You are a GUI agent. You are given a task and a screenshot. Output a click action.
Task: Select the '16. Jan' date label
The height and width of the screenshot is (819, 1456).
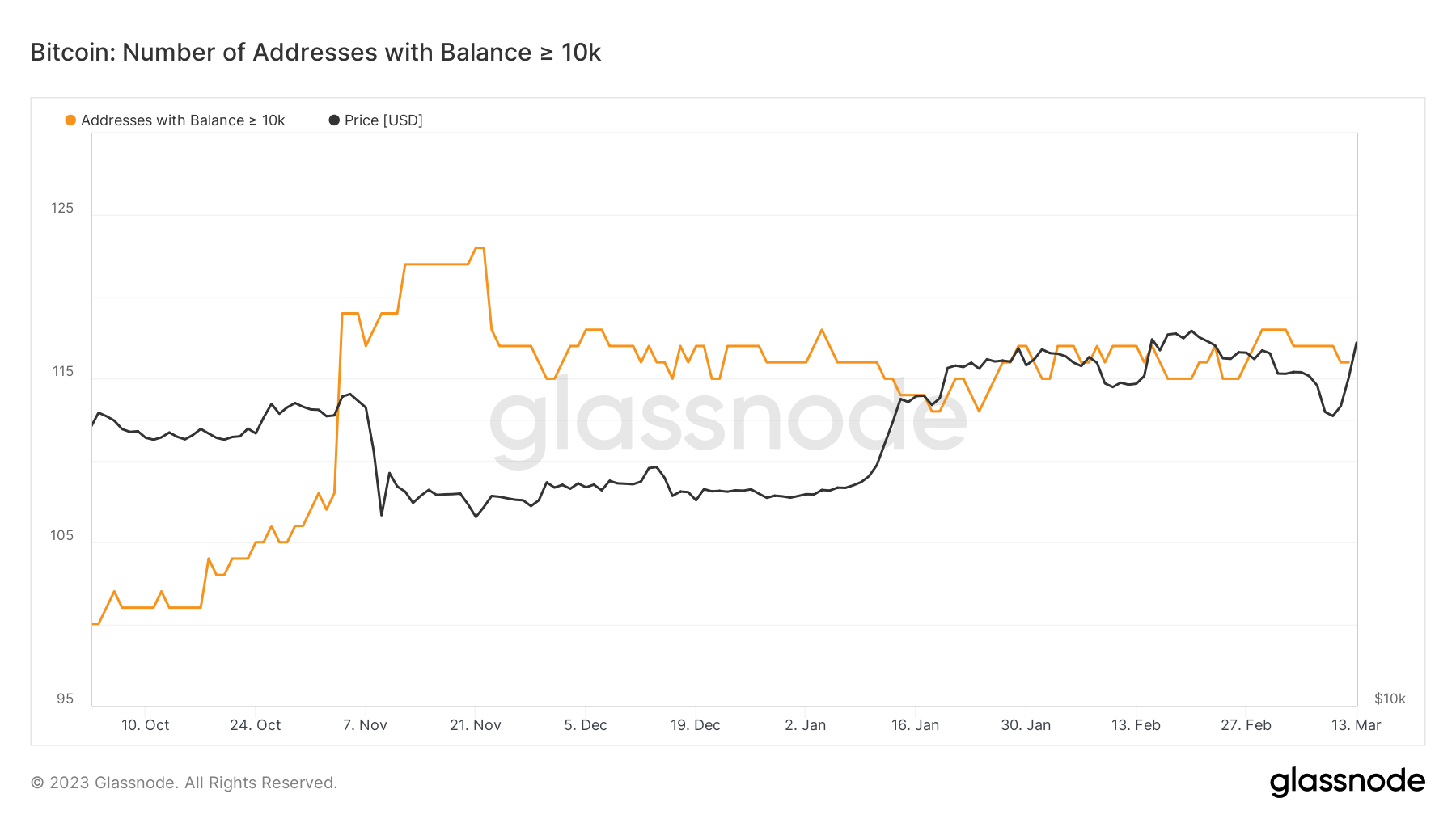coord(916,725)
